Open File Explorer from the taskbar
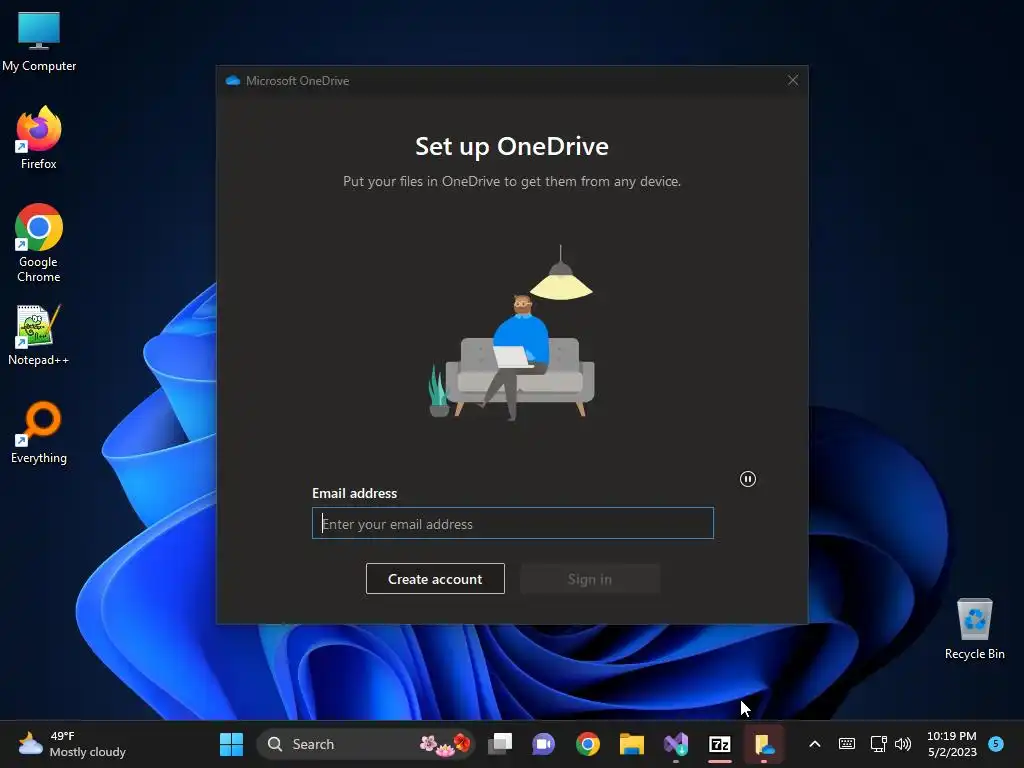This screenshot has width=1024, height=768. 632,744
